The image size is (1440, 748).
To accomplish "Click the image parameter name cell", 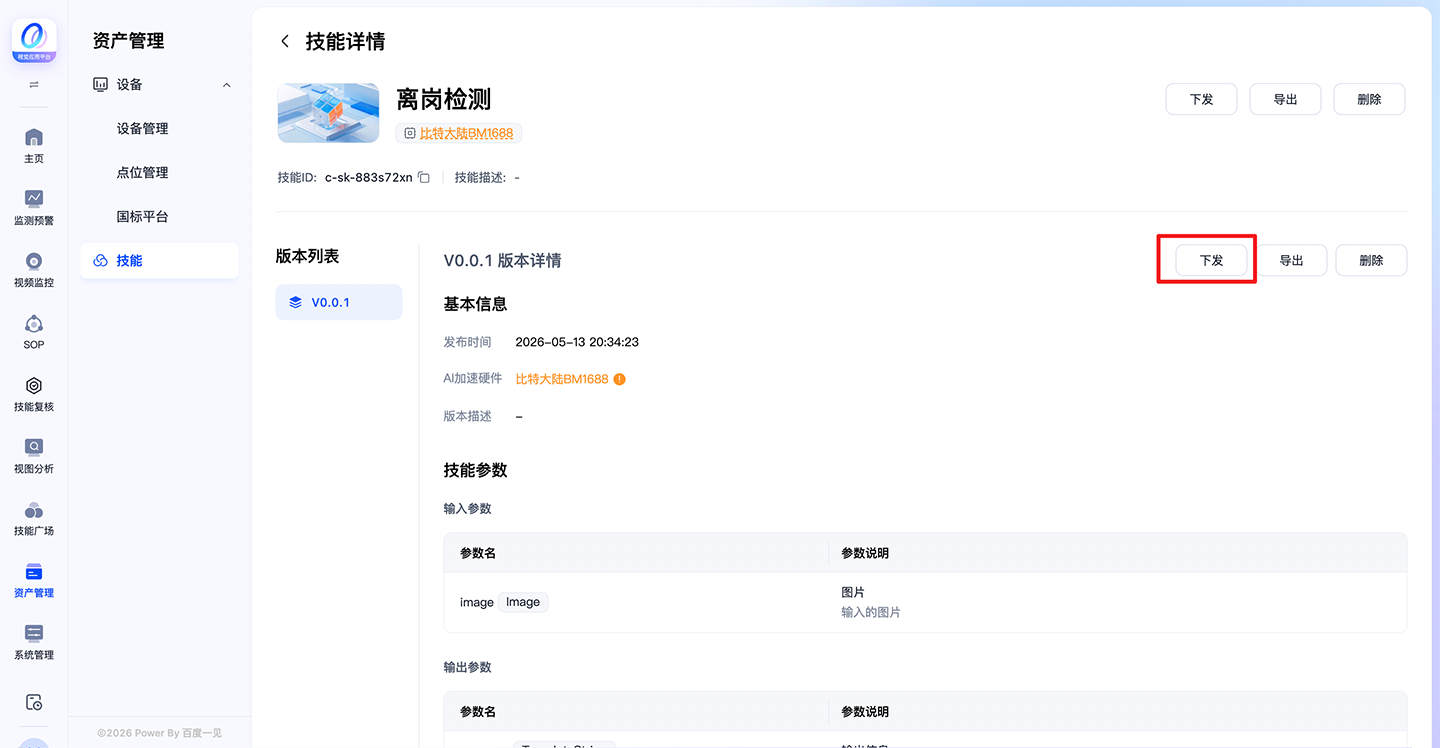I will tap(636, 602).
